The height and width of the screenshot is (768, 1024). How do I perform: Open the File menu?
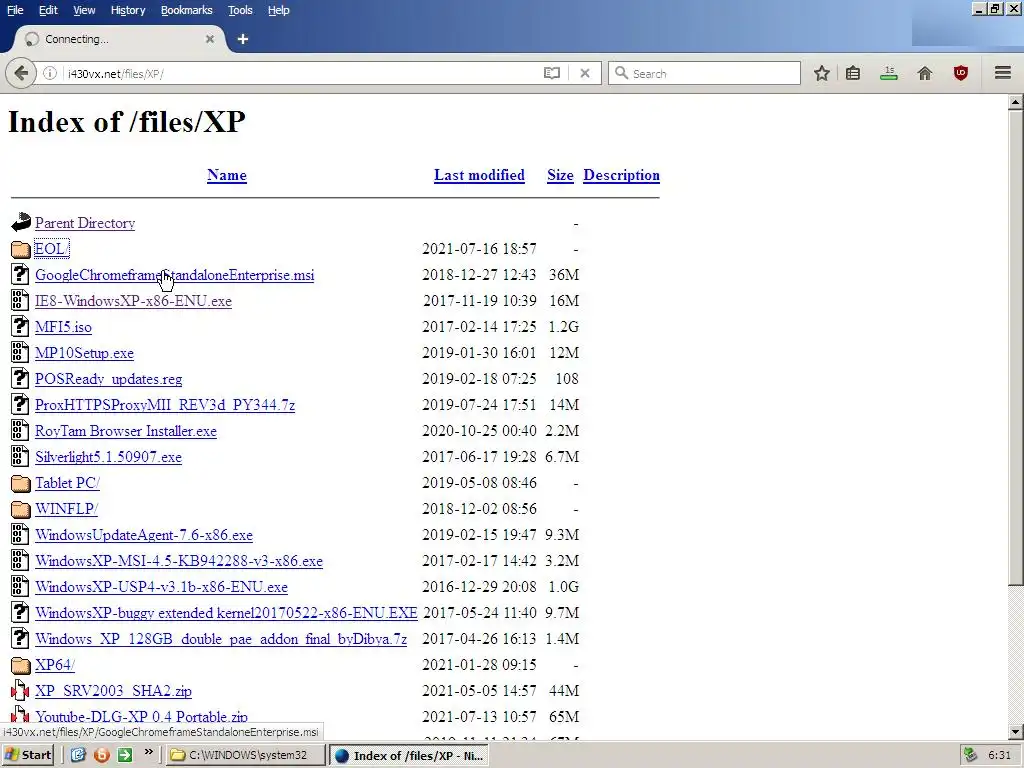point(15,10)
